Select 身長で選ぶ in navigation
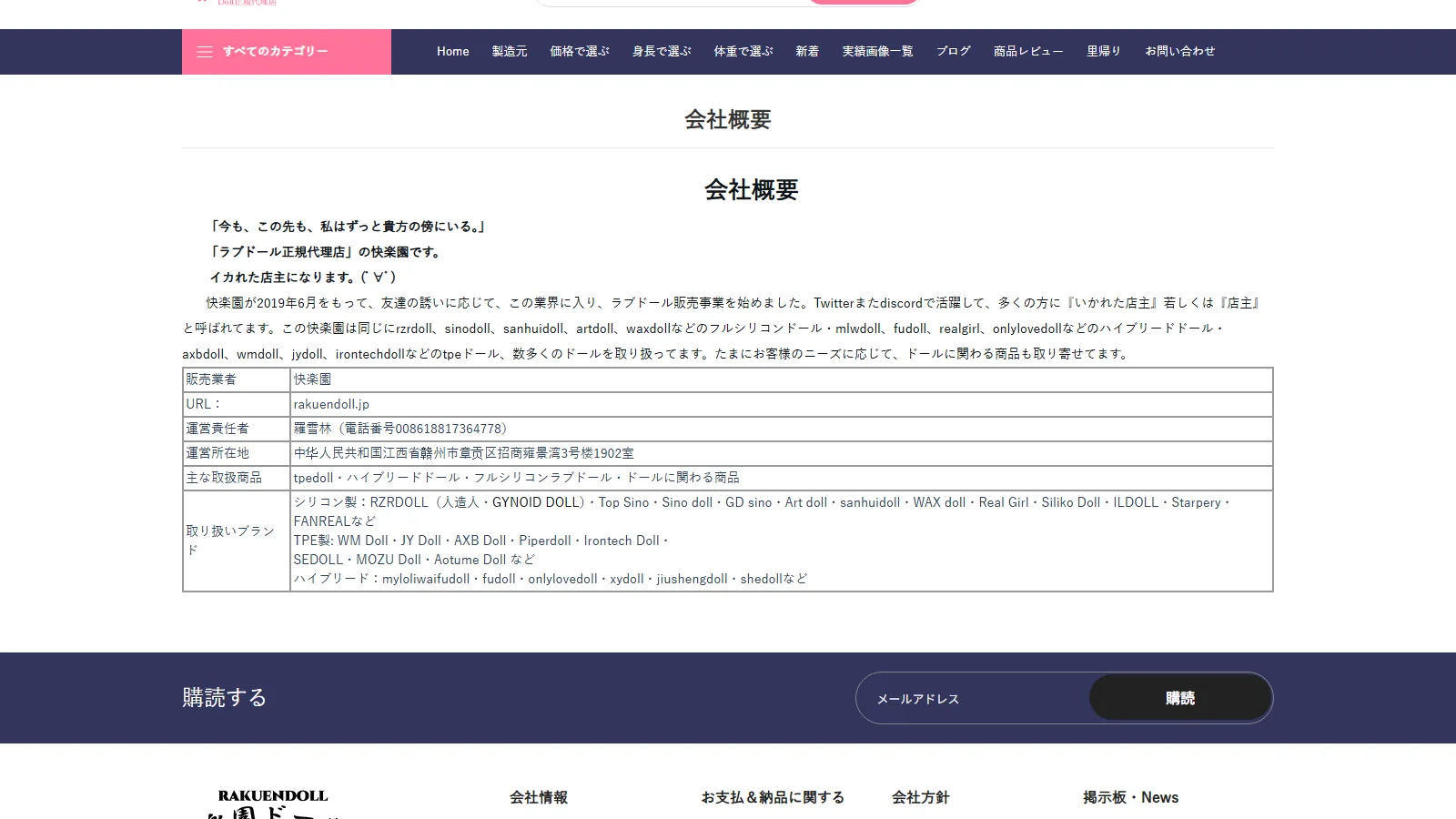Screen dimensions: 1456x819 [x=662, y=52]
